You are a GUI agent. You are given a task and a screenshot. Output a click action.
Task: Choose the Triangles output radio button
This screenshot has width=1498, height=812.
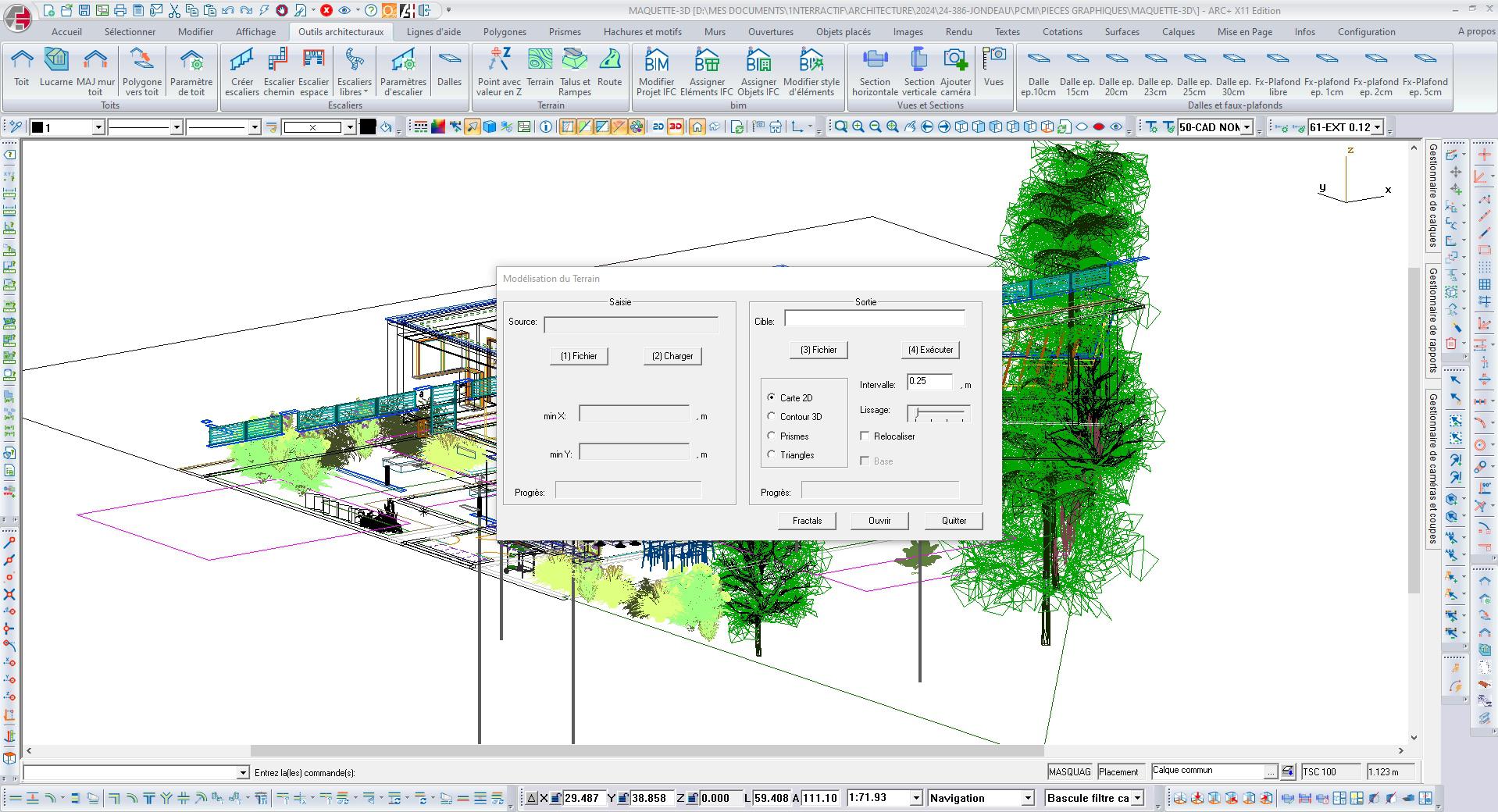coord(772,455)
